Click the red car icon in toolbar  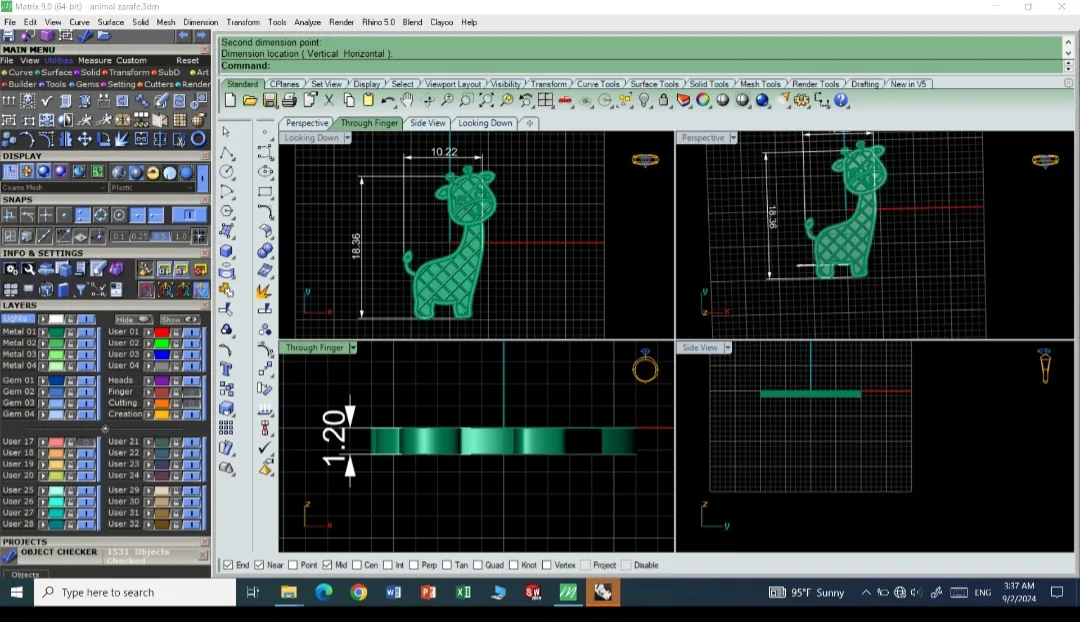(565, 101)
